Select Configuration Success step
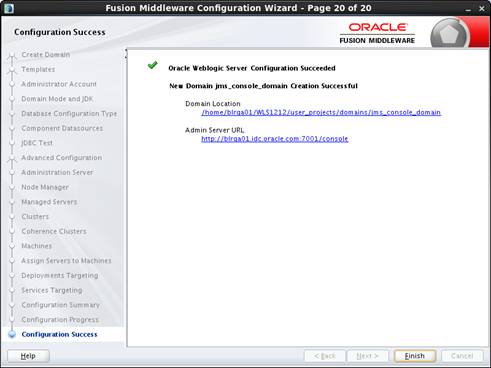 (x=59, y=334)
